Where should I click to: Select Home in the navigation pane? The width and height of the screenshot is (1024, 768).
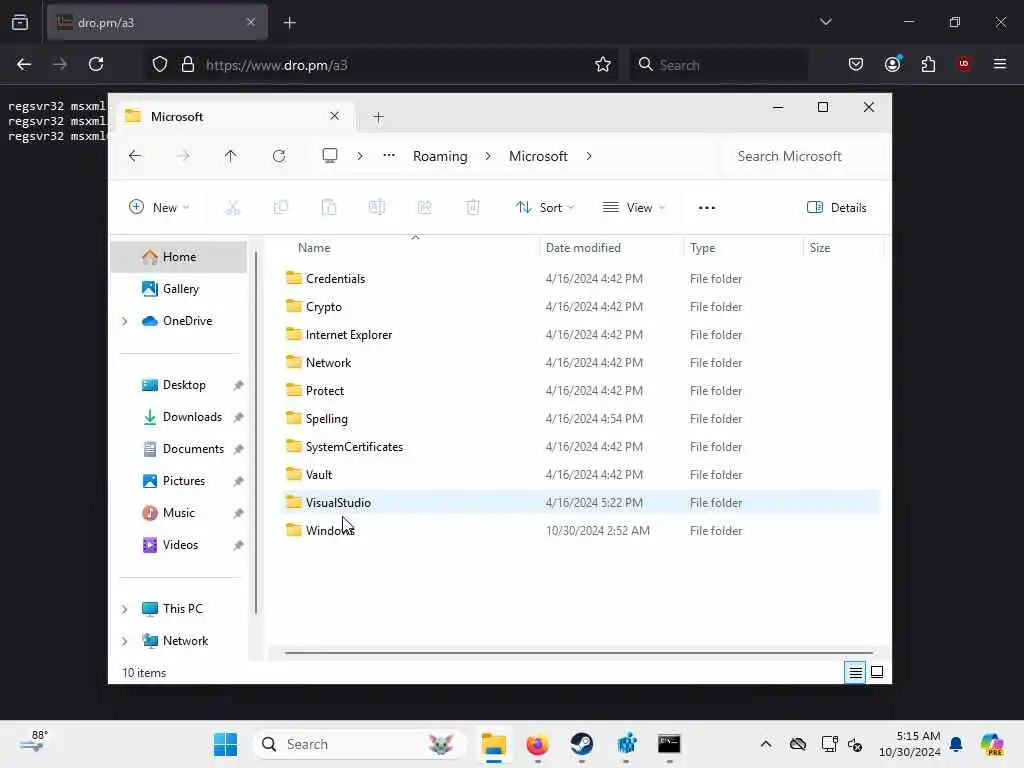[178, 257]
